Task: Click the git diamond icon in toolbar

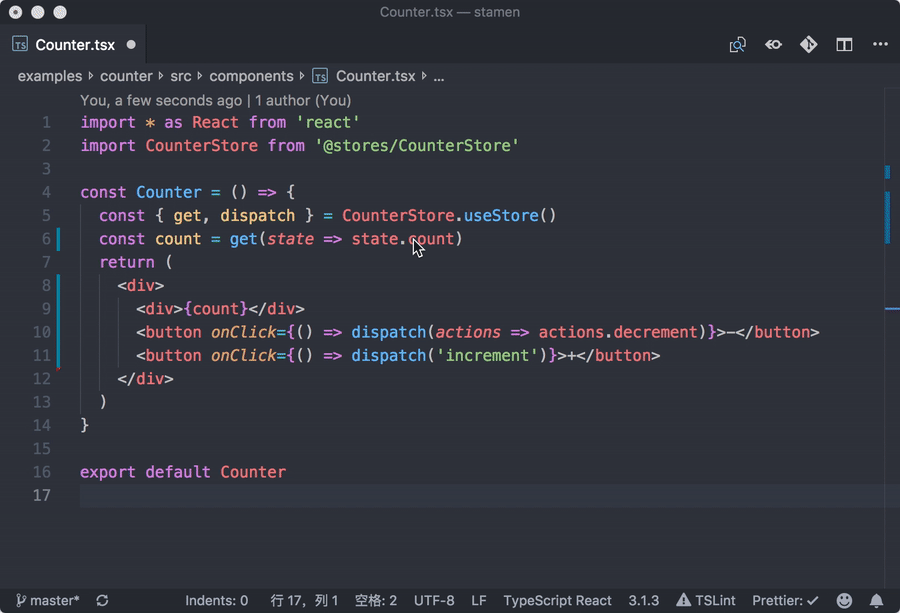Action: (x=809, y=45)
